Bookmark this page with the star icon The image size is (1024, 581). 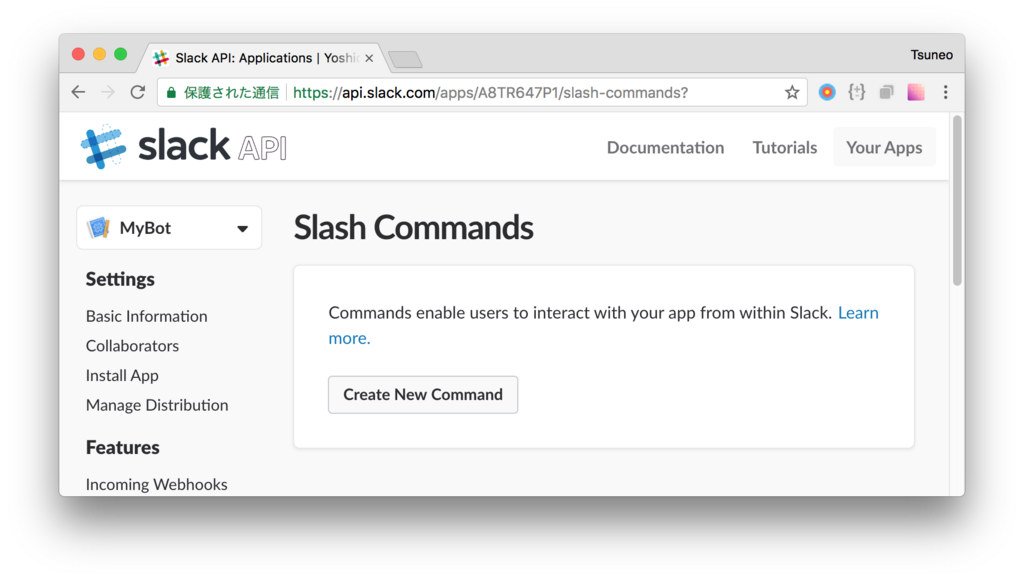pos(792,92)
